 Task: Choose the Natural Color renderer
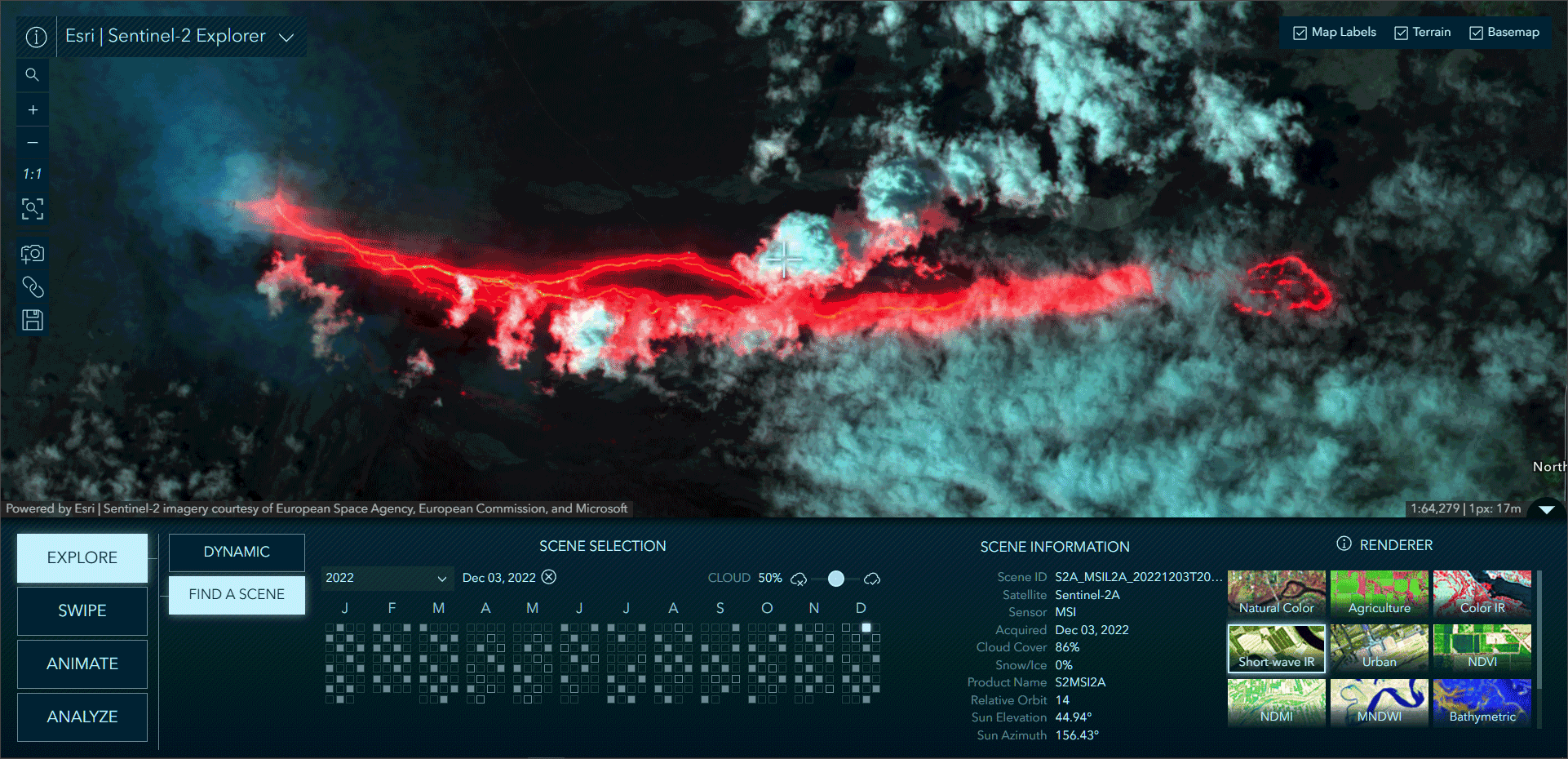[x=1277, y=593]
